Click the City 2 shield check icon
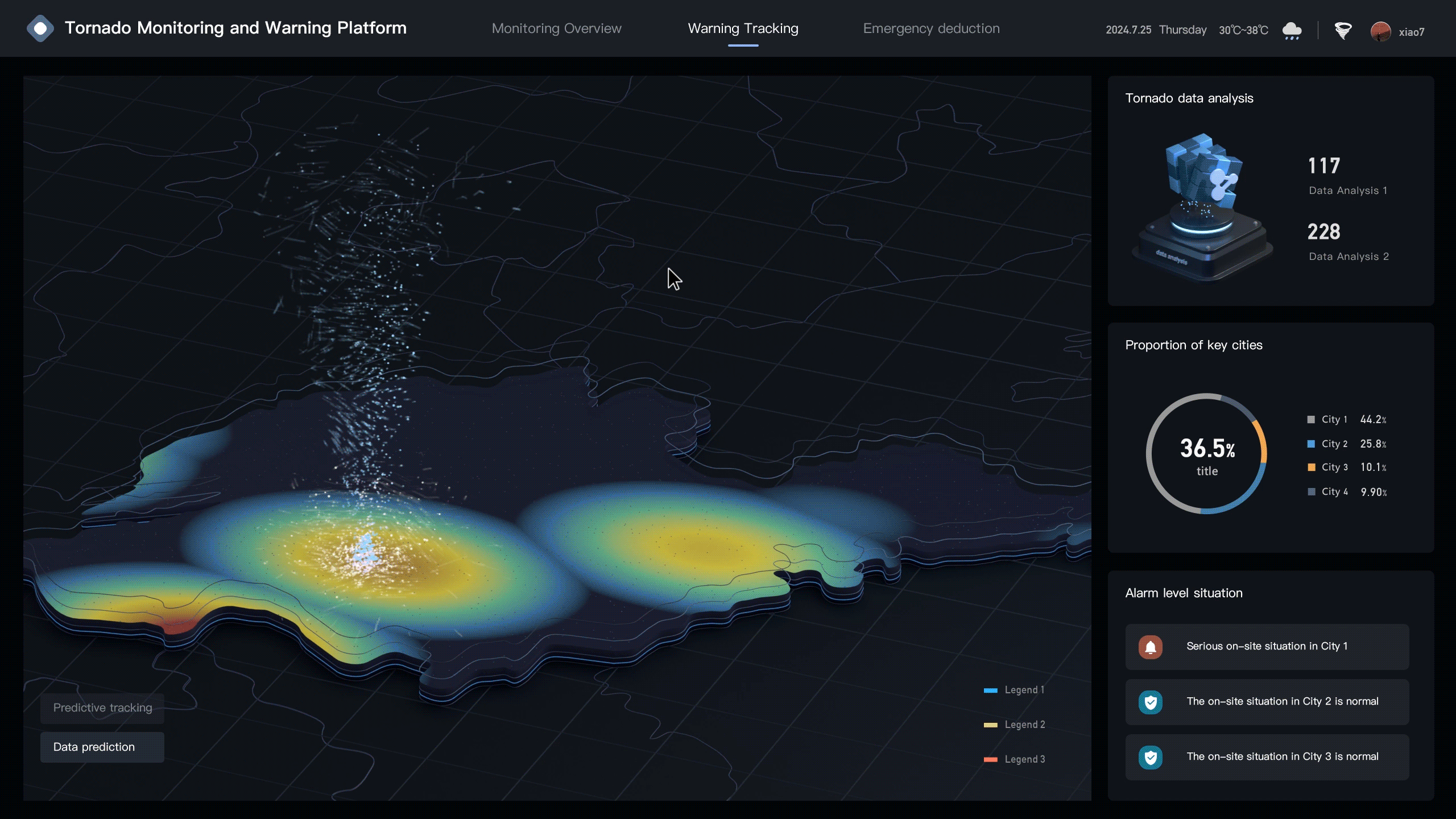This screenshot has height=819, width=1456. tap(1150, 702)
